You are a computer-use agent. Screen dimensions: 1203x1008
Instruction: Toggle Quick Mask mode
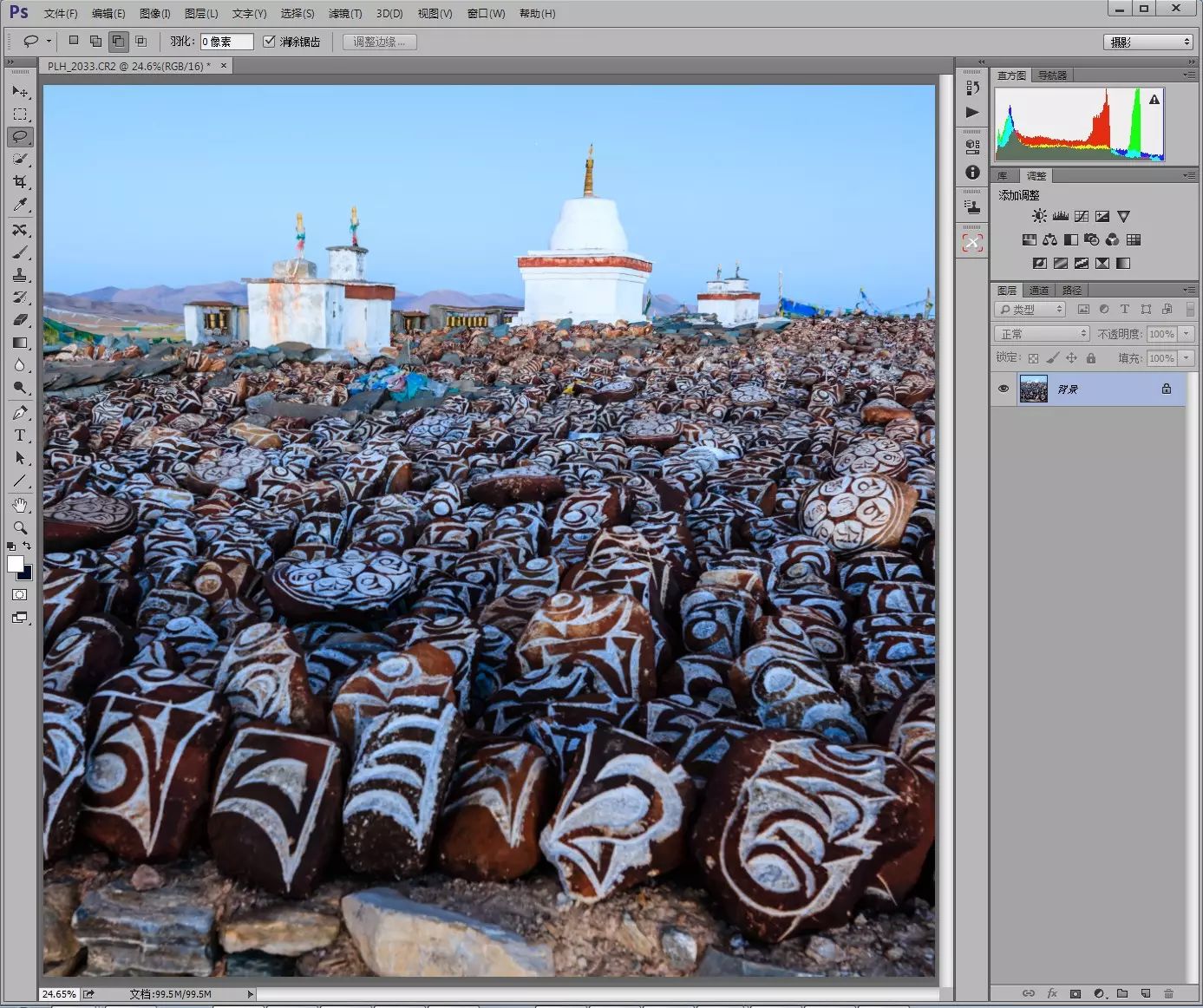[x=20, y=595]
